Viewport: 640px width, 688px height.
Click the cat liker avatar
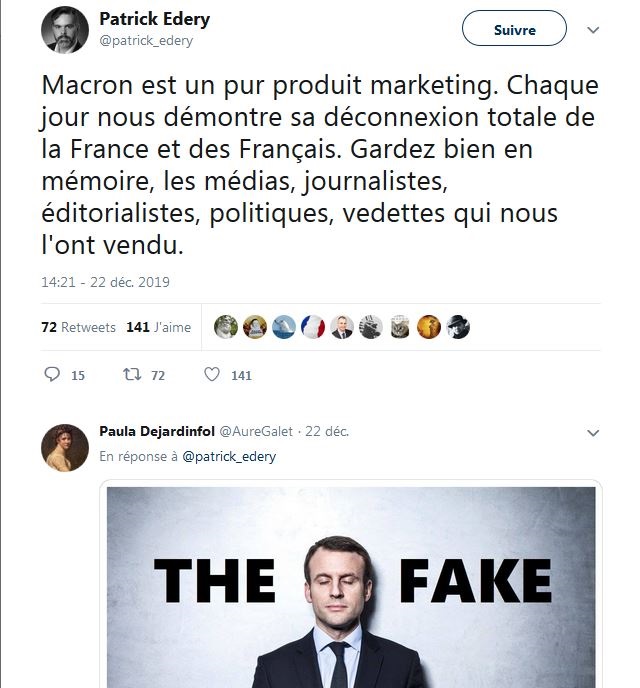click(400, 327)
